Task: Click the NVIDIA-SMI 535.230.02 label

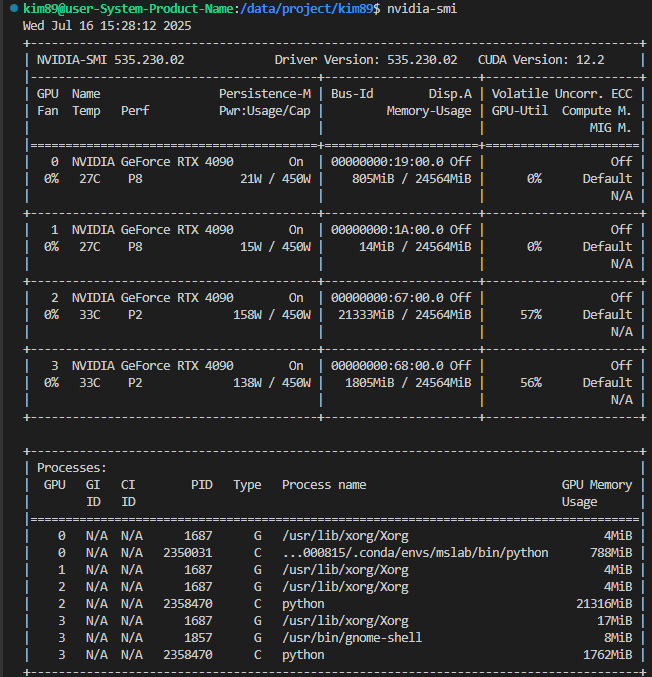Action: (x=111, y=60)
